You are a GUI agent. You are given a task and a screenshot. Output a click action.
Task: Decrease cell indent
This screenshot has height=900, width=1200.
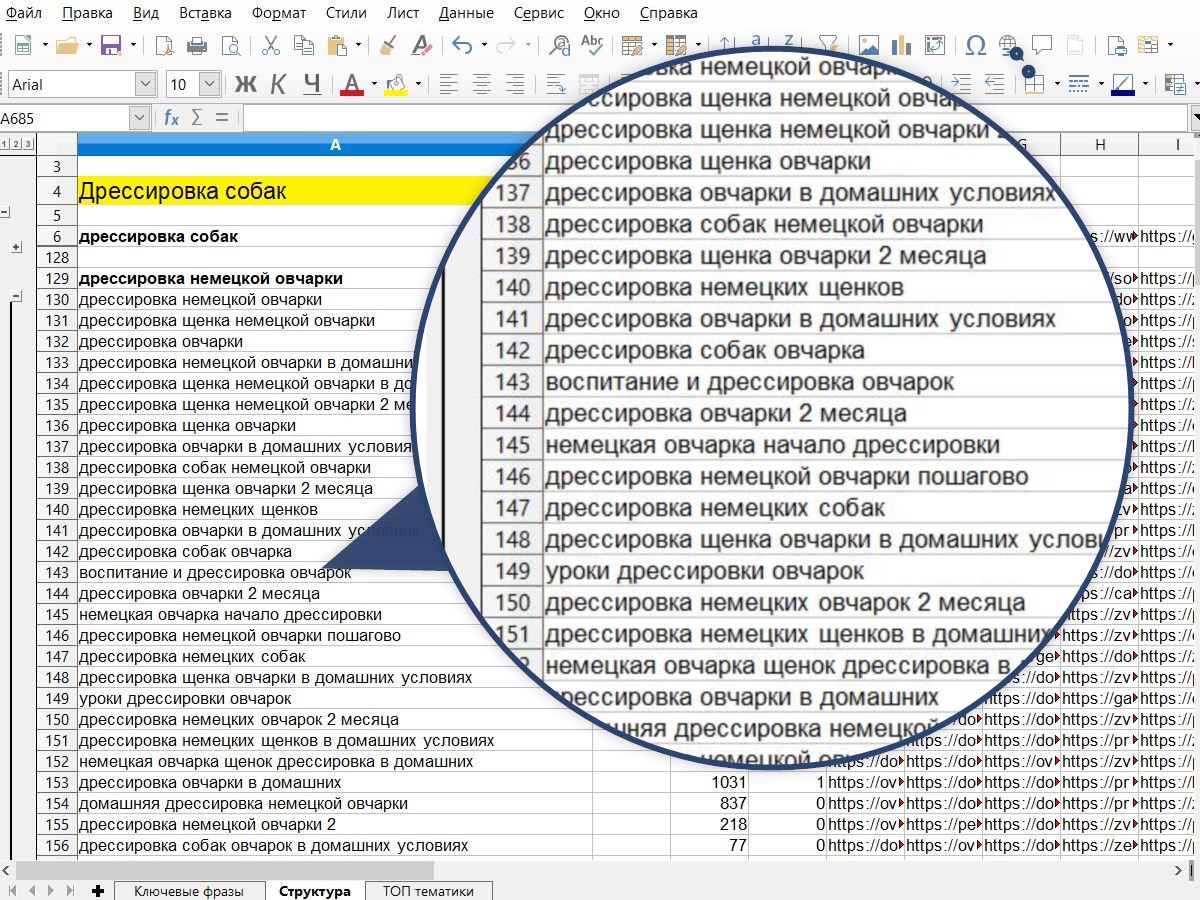click(x=994, y=84)
